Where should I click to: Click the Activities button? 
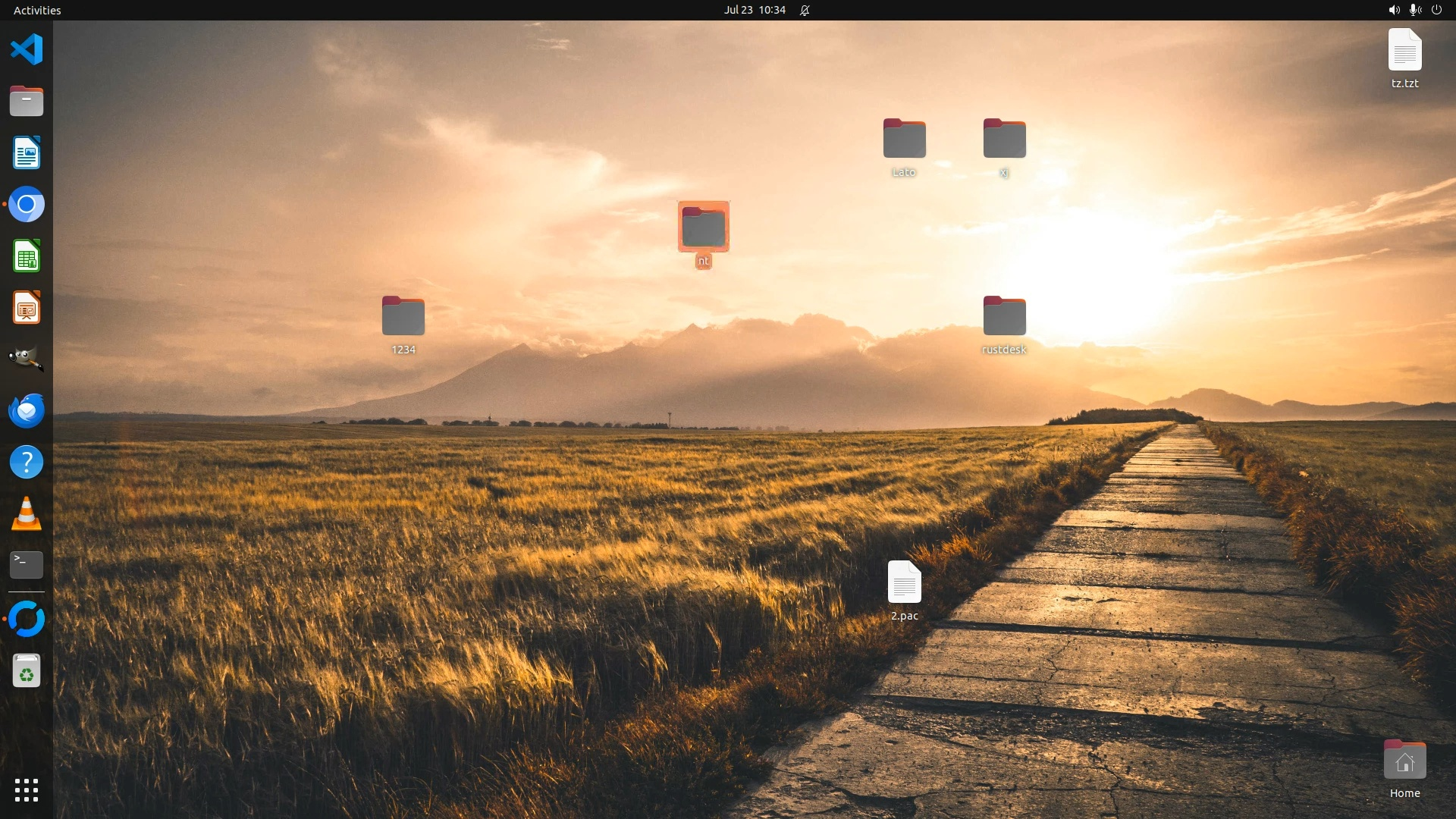click(37, 10)
